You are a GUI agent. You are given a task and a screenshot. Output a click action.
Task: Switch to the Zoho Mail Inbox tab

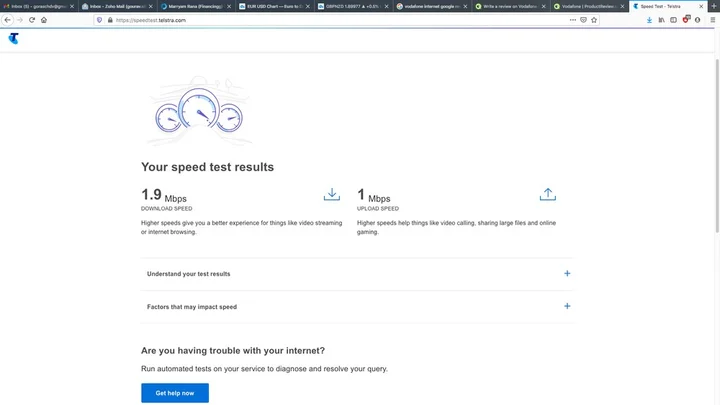(x=118, y=6)
